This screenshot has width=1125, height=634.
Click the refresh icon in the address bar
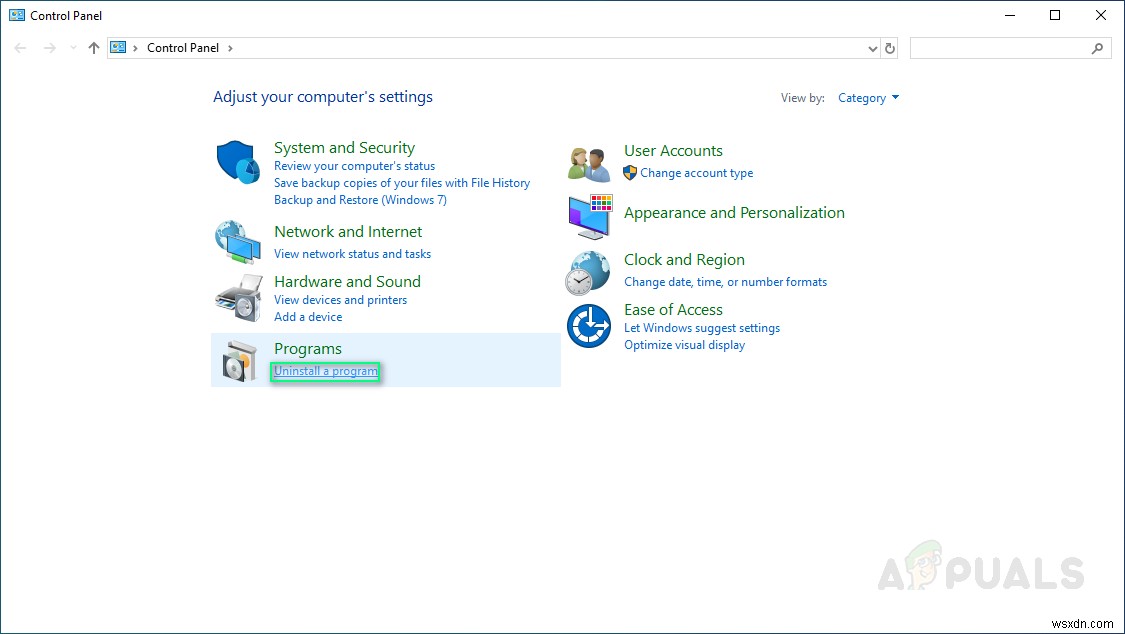point(890,47)
